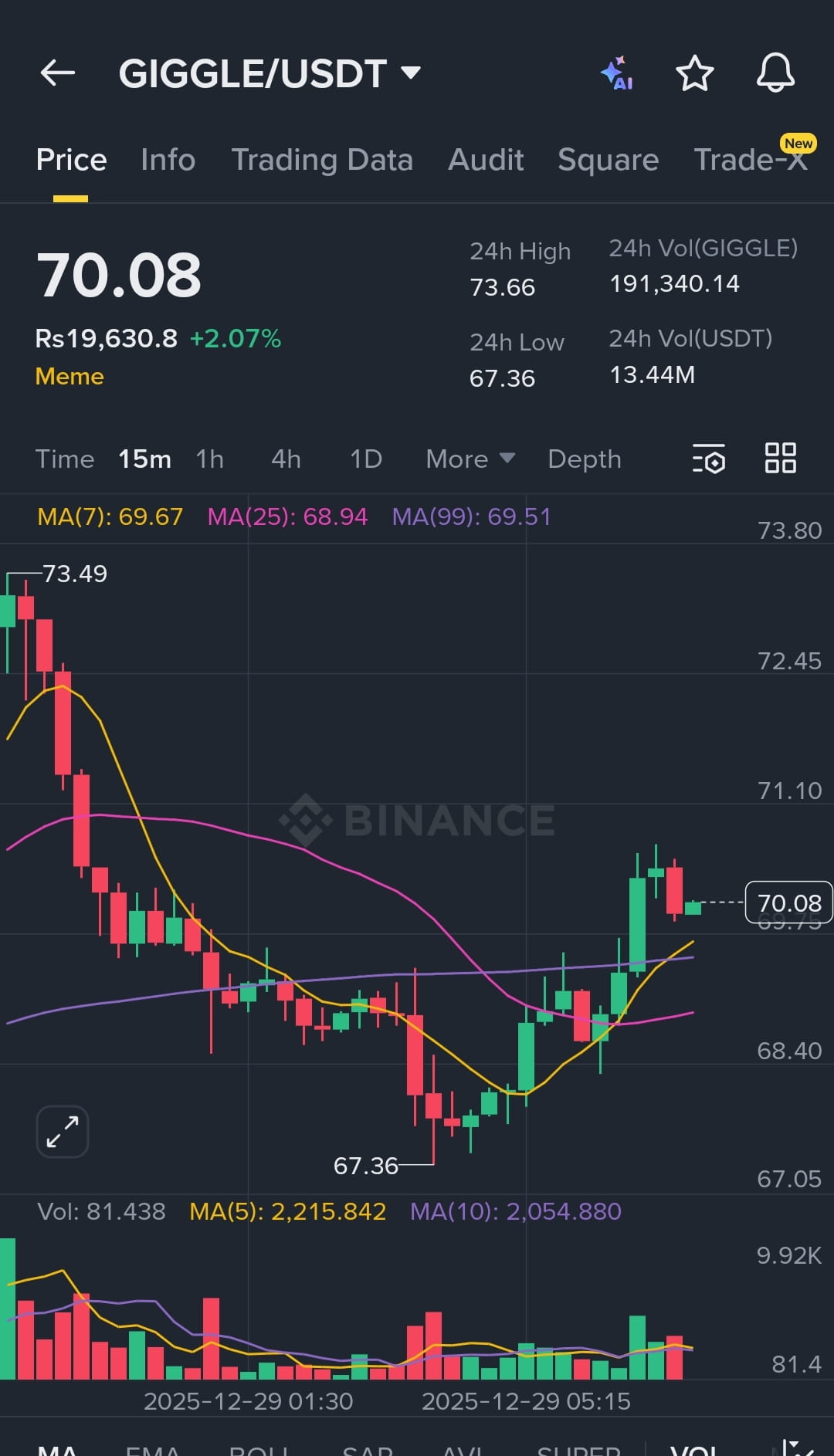This screenshot has width=834, height=1456.
Task: Add GIGGLE/USDT to favorites with star
Action: (694, 73)
